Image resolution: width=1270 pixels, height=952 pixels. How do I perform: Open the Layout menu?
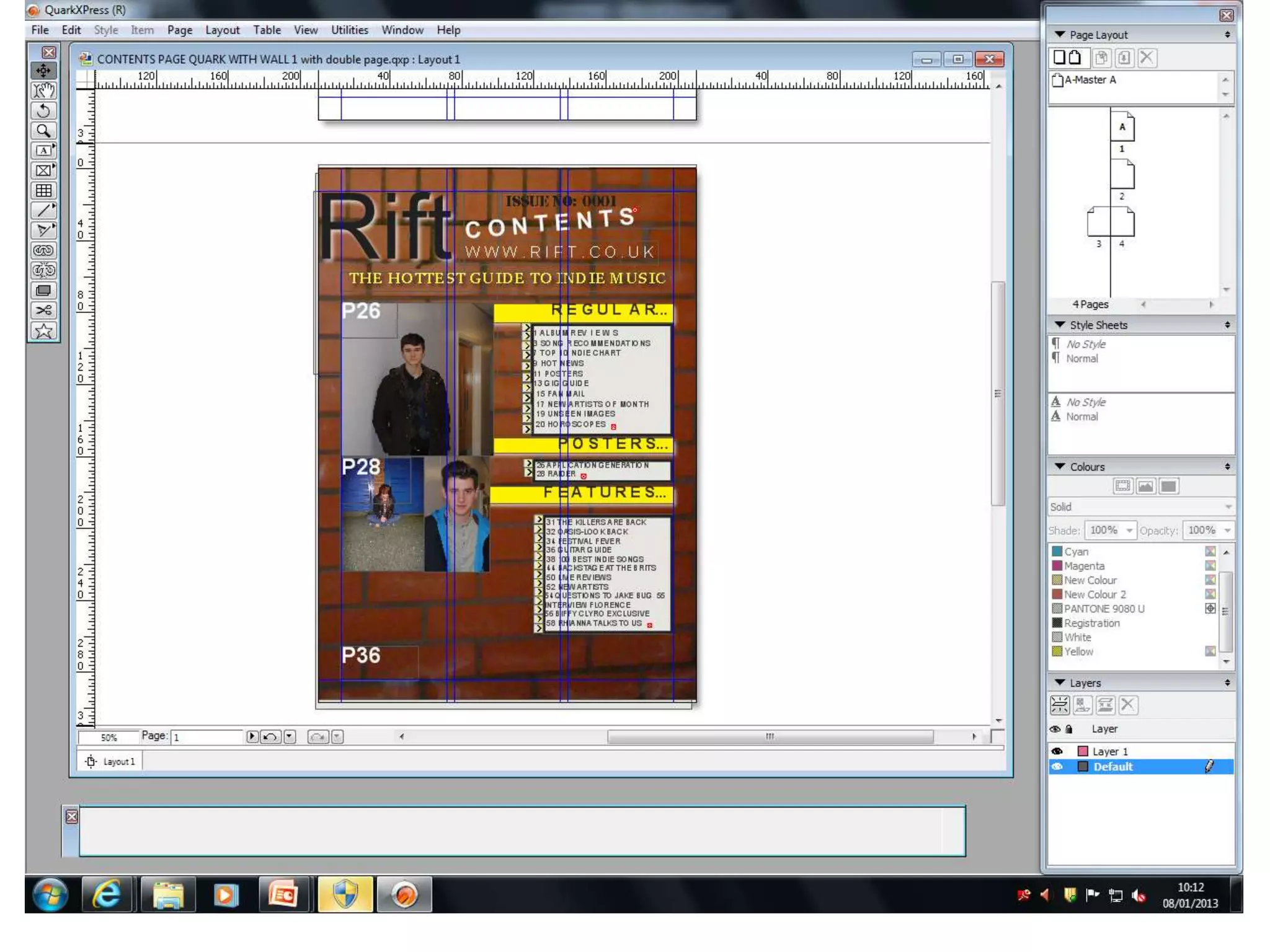coord(222,30)
